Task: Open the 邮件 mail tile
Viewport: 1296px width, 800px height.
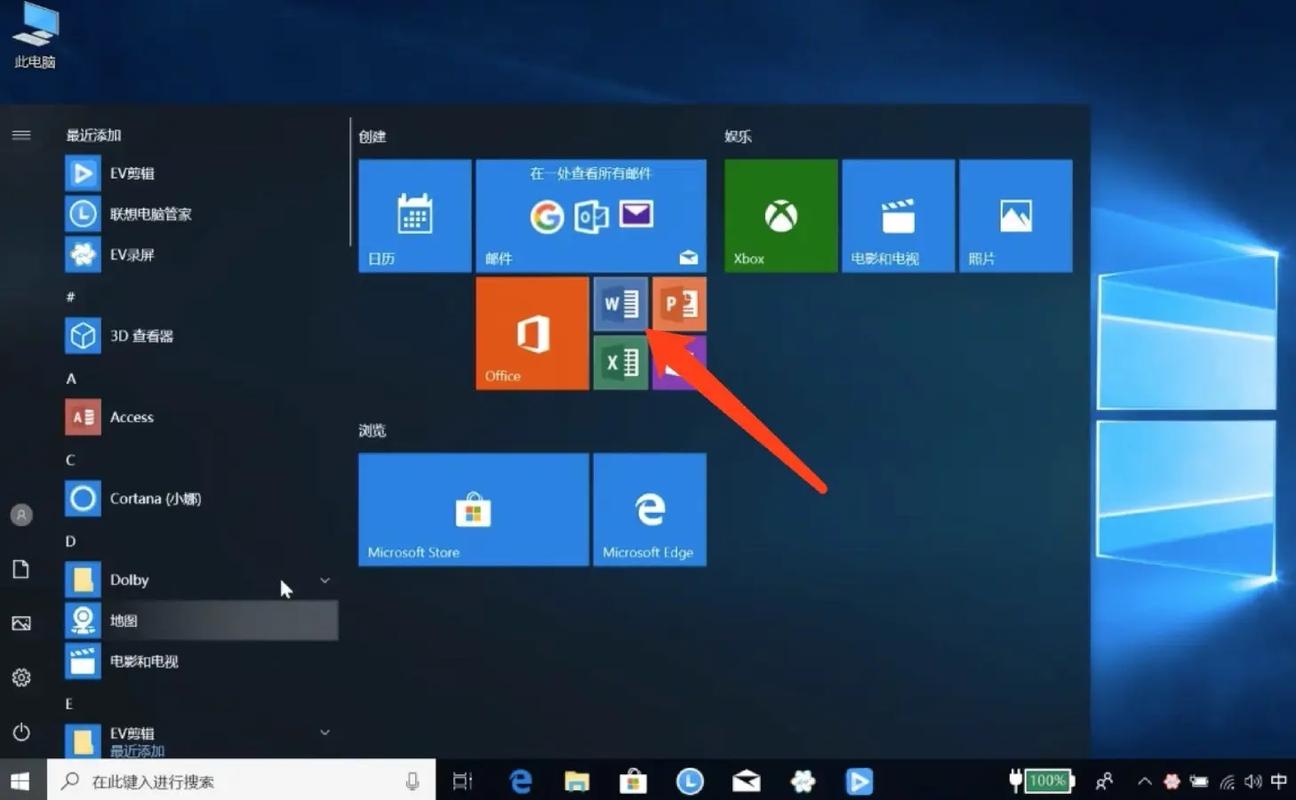Action: tap(591, 216)
